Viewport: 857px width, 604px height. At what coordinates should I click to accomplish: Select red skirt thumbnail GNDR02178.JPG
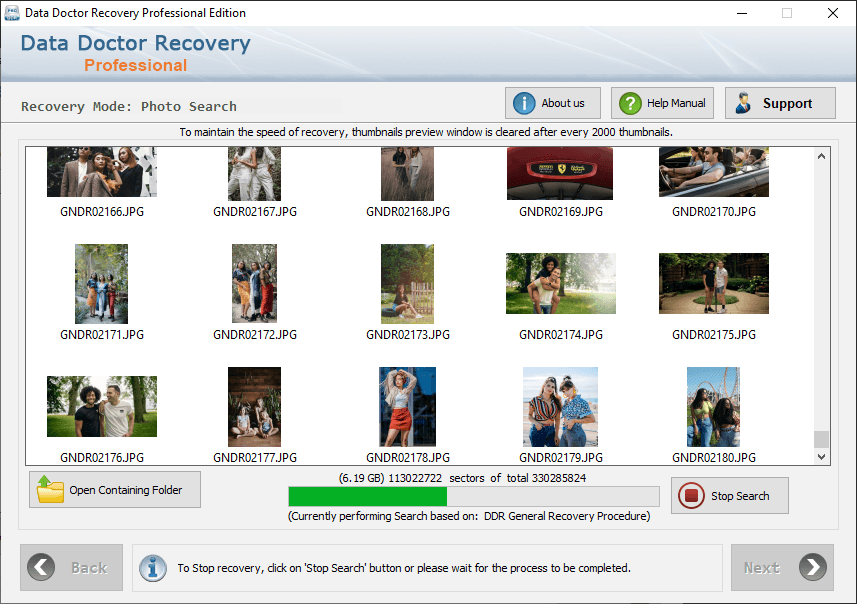pyautogui.click(x=407, y=407)
